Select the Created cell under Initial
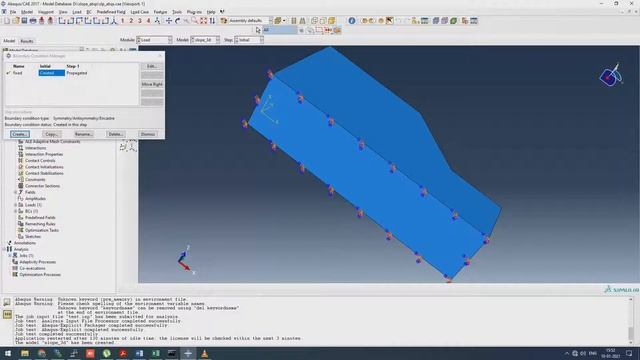 (51, 73)
